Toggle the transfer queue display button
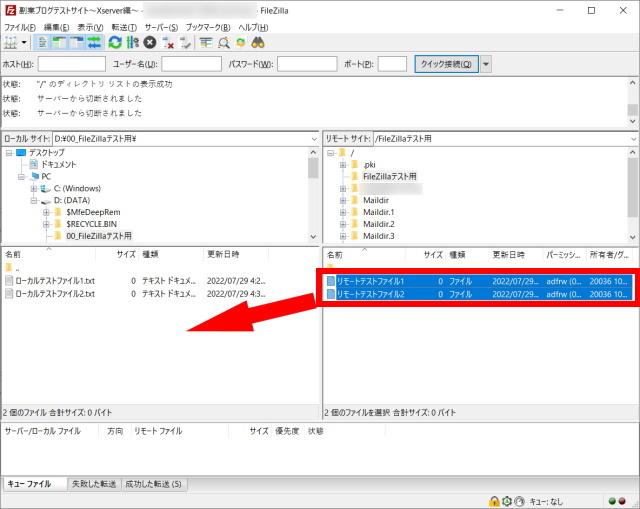 [x=95, y=42]
